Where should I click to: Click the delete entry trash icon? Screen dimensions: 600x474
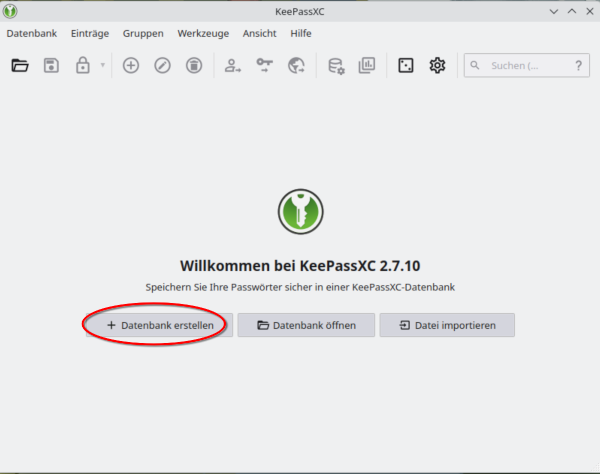coord(194,66)
